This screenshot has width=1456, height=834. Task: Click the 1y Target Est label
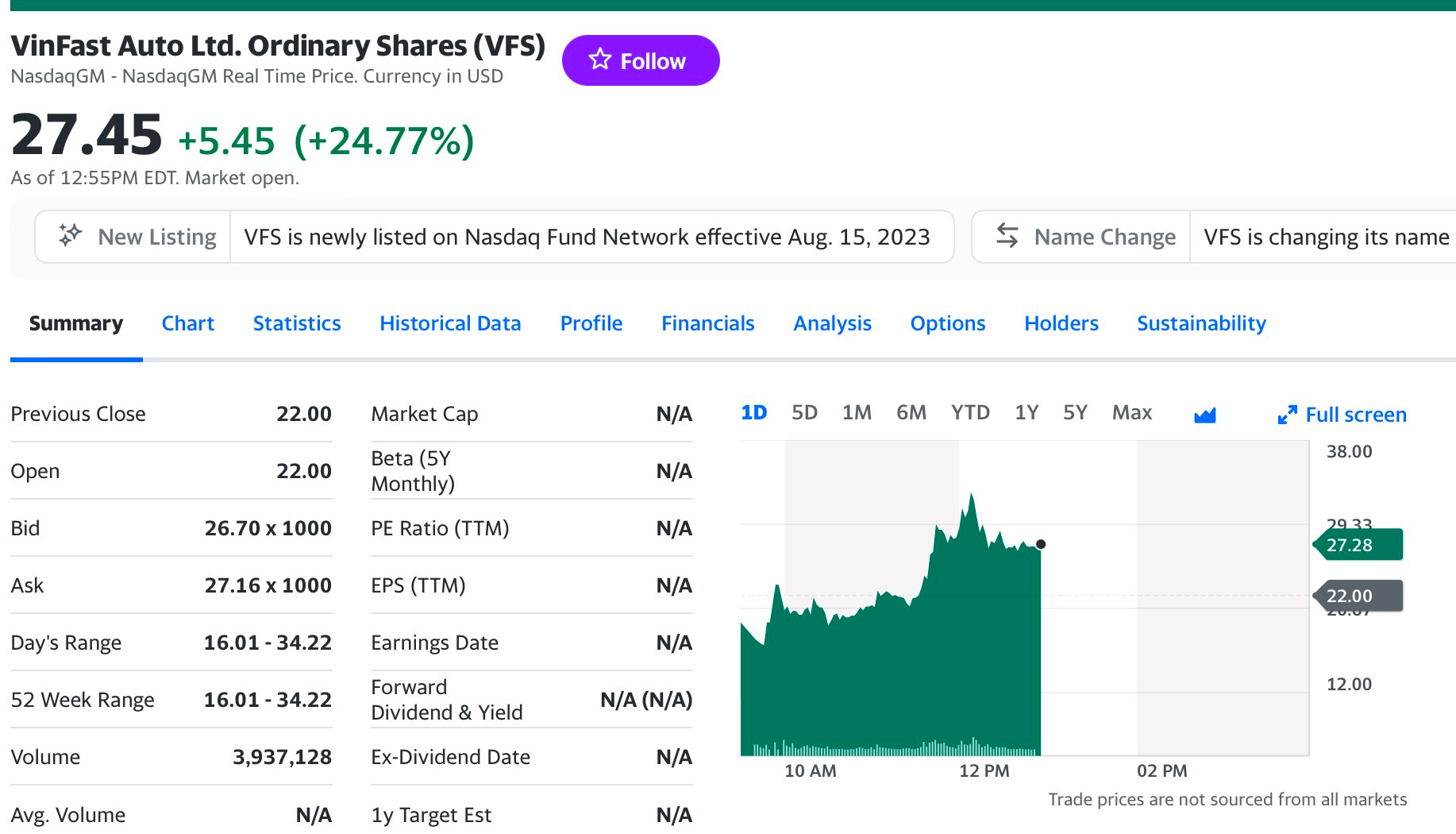pos(431,815)
